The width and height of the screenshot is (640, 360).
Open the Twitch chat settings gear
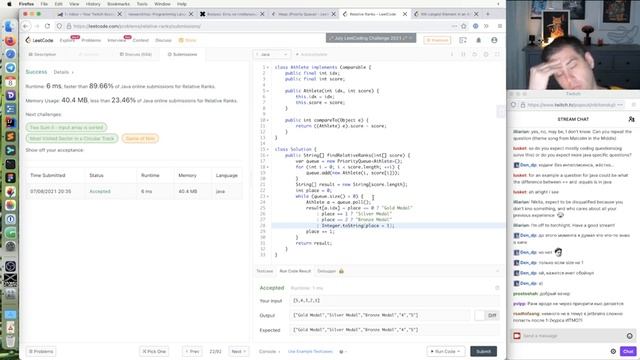(613, 351)
